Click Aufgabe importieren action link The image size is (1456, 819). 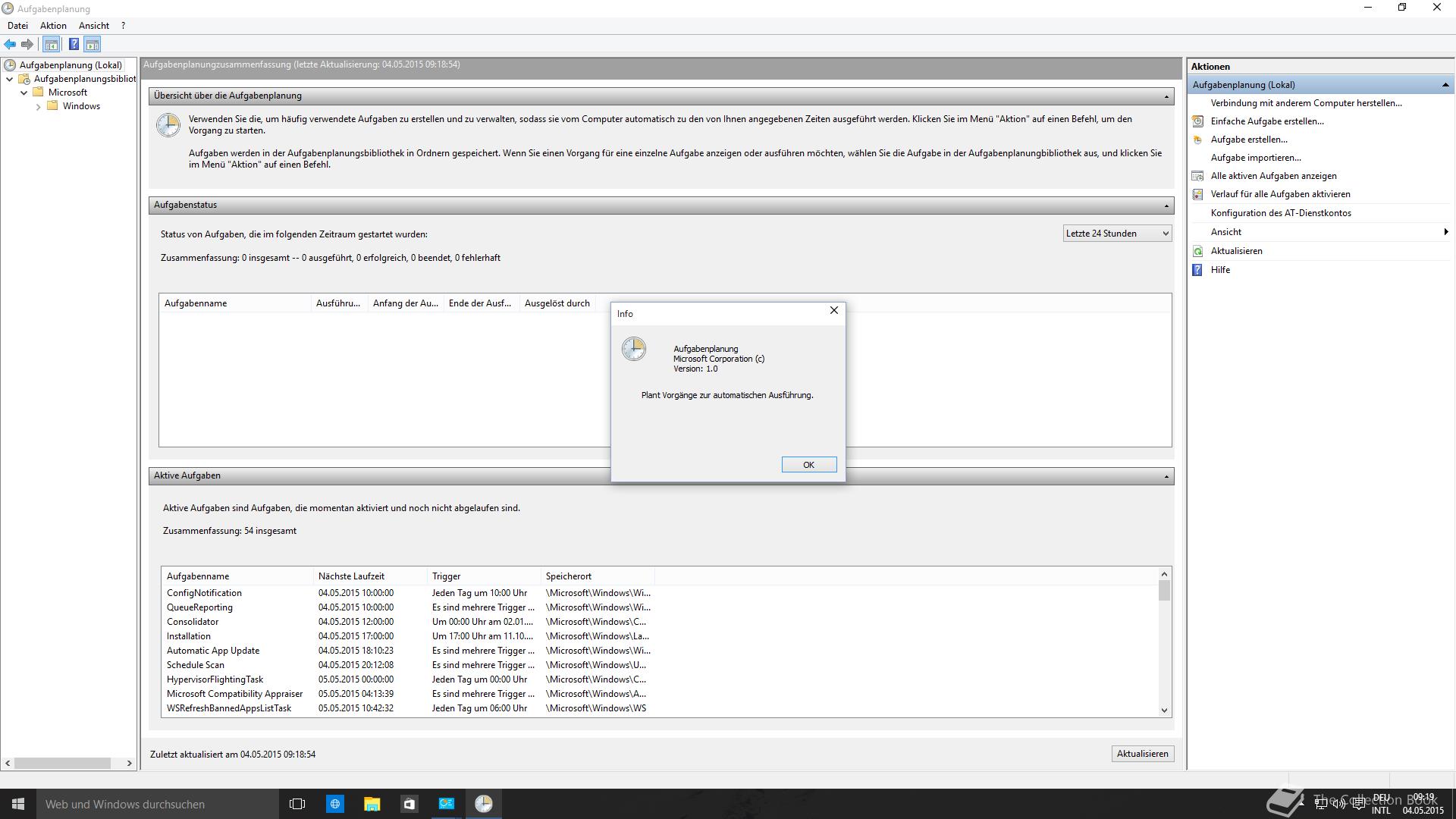coord(1255,158)
